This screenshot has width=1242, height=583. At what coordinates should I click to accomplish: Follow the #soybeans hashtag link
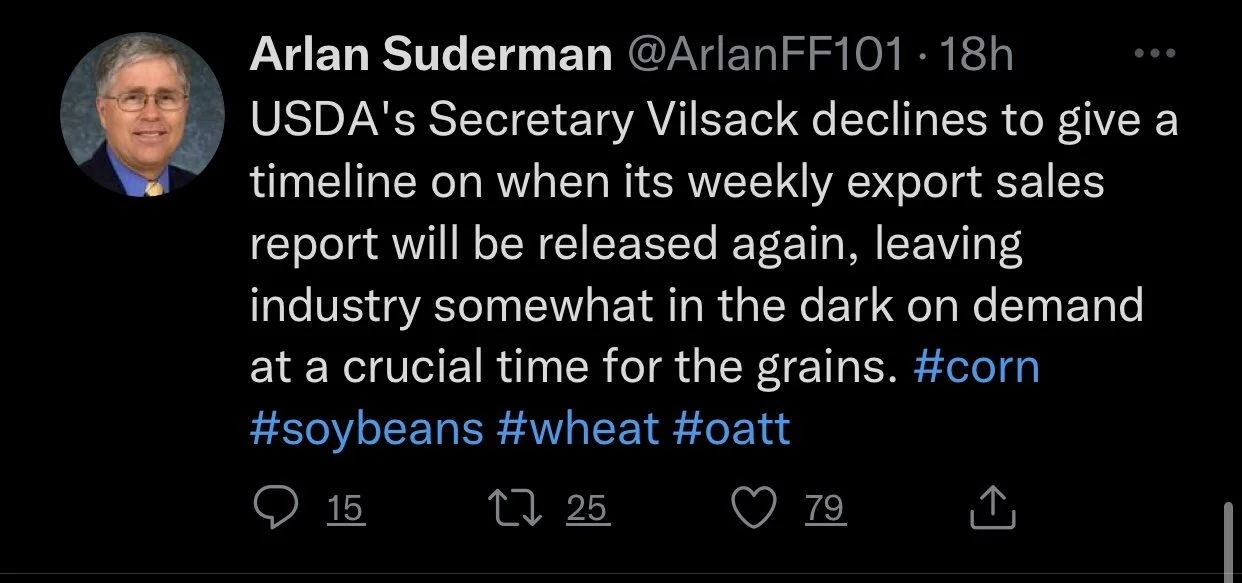click(366, 430)
